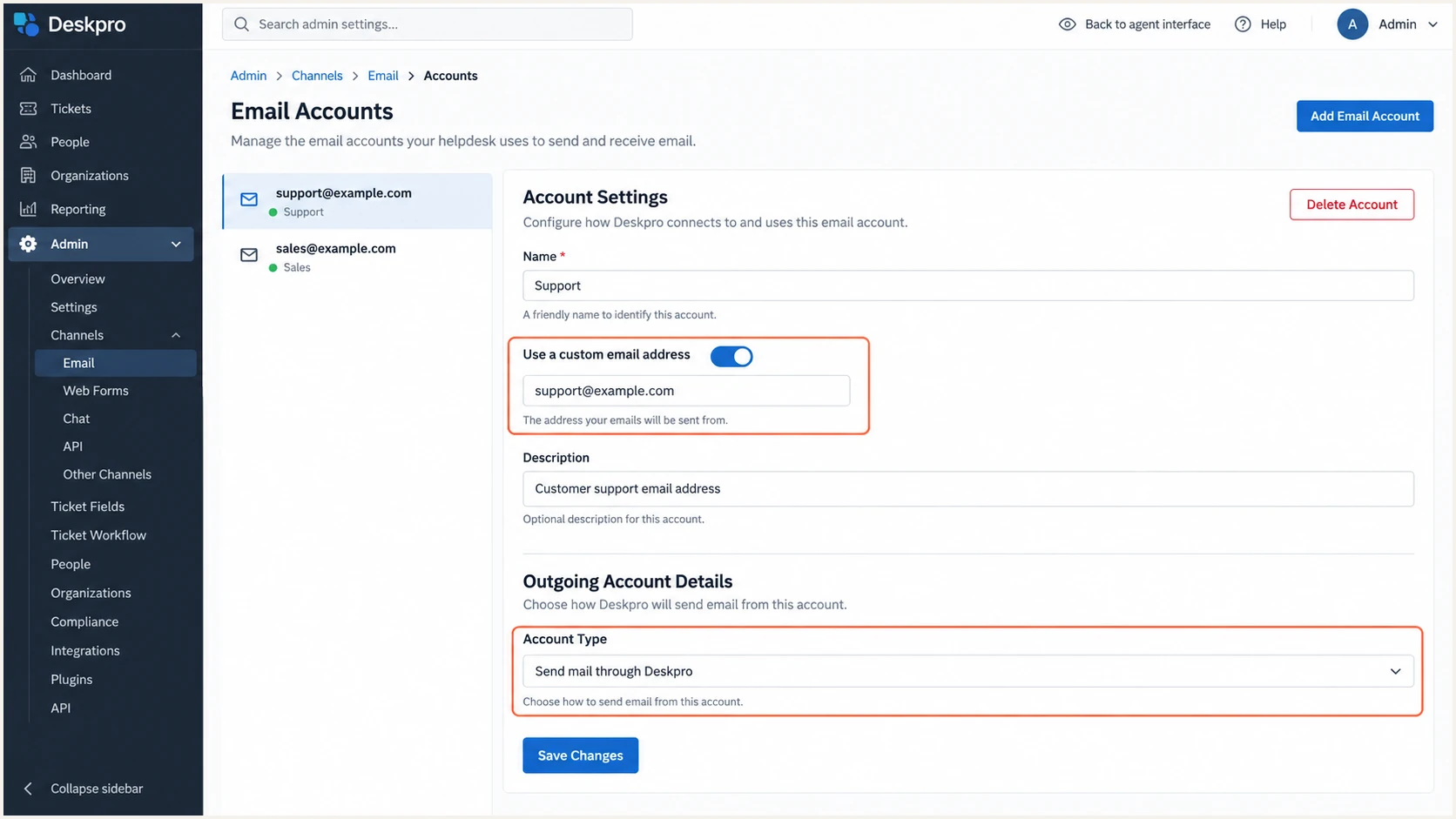
Task: Click the Admin user avatar
Action: coord(1352,24)
